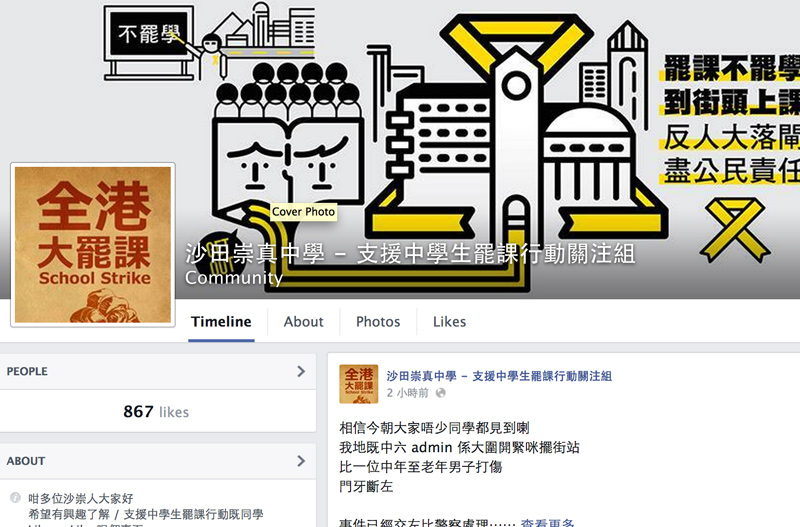
Task: Click the info icon in the About section
Action: point(15,497)
